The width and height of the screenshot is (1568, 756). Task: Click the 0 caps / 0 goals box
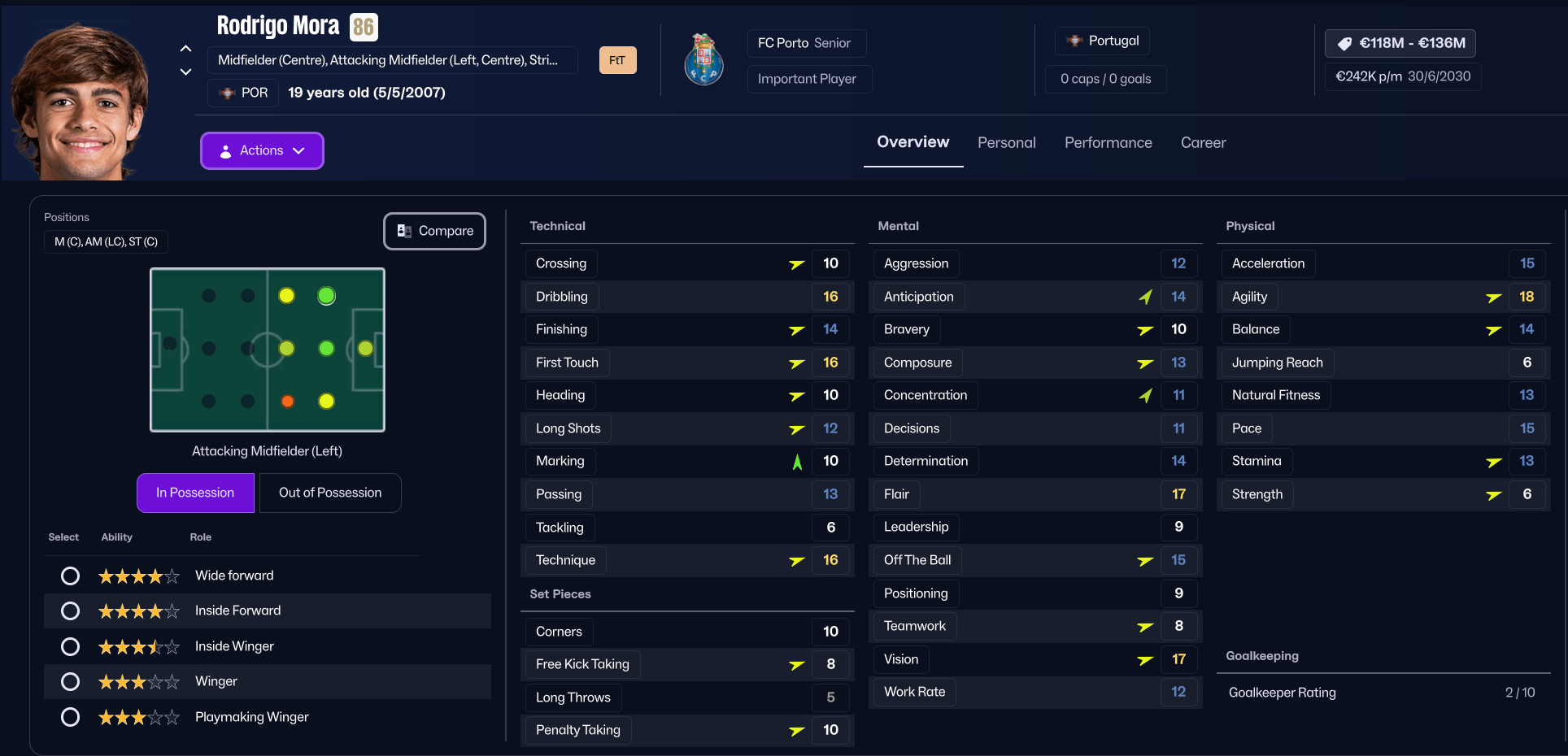tap(1106, 79)
